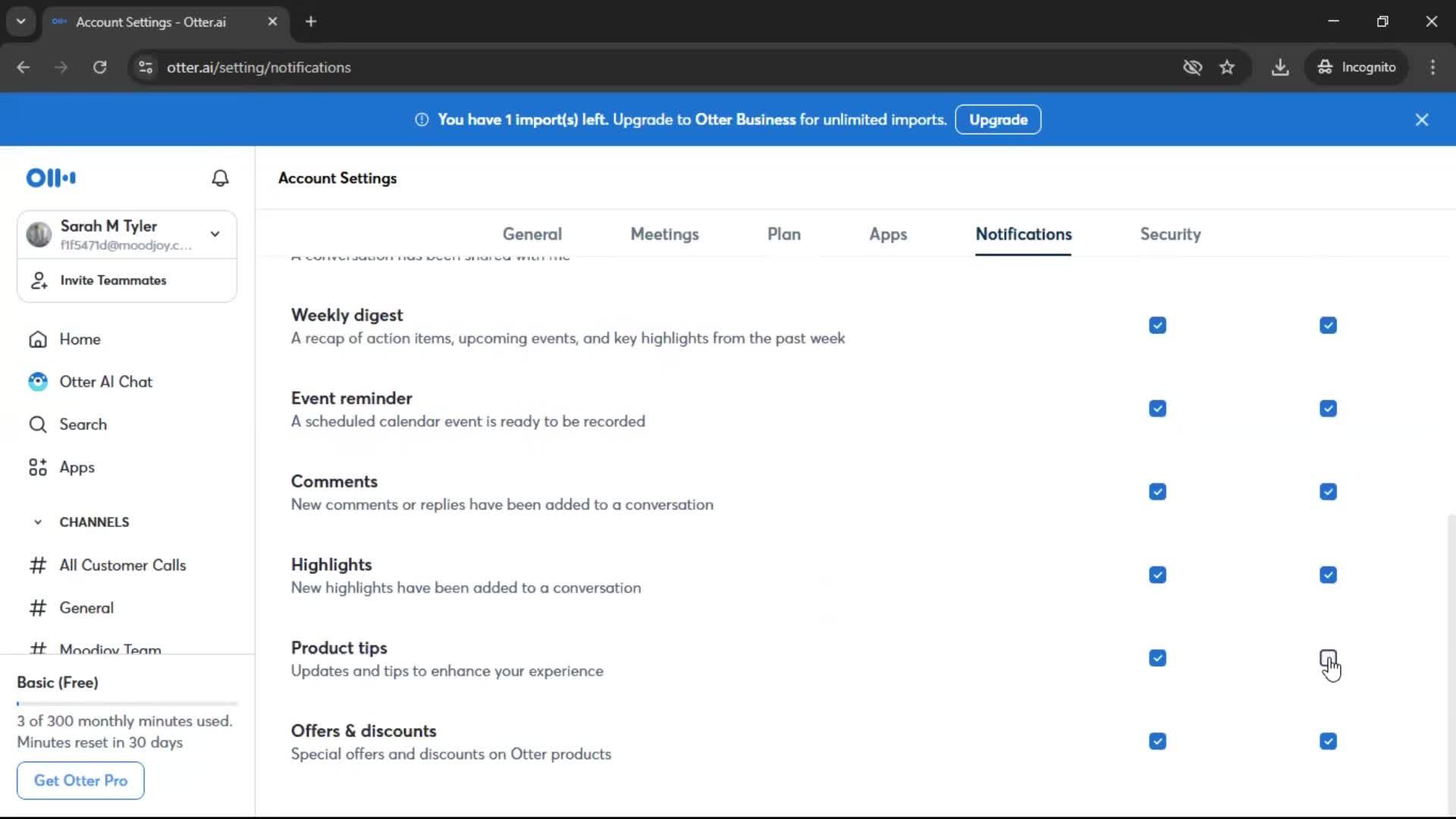Click the Invite Teammates person icon
1456x819 pixels.
pyautogui.click(x=39, y=281)
